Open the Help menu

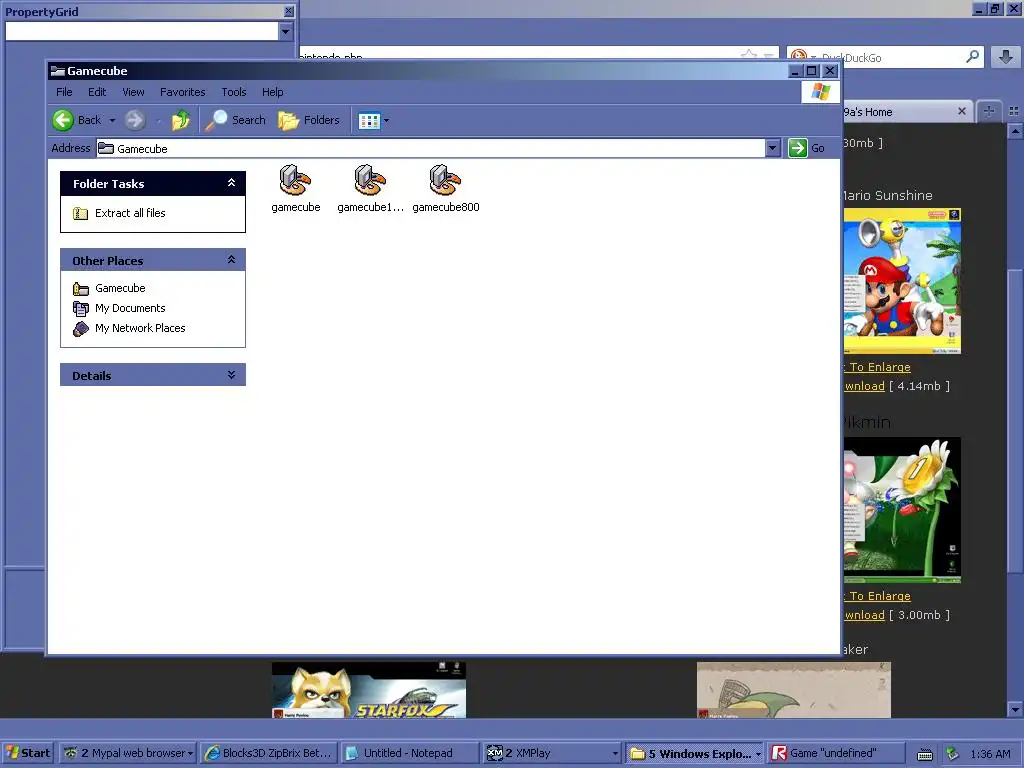coord(272,92)
